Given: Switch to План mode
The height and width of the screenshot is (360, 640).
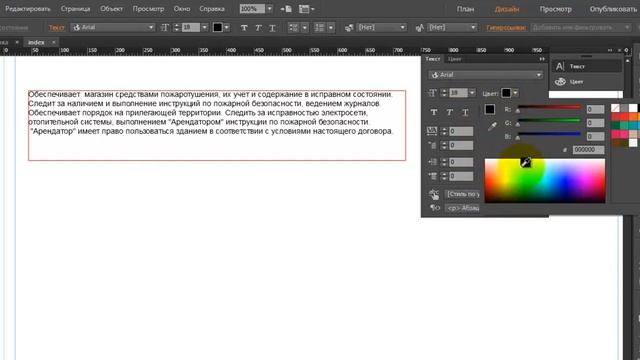Looking at the screenshot, I should pos(465,9).
